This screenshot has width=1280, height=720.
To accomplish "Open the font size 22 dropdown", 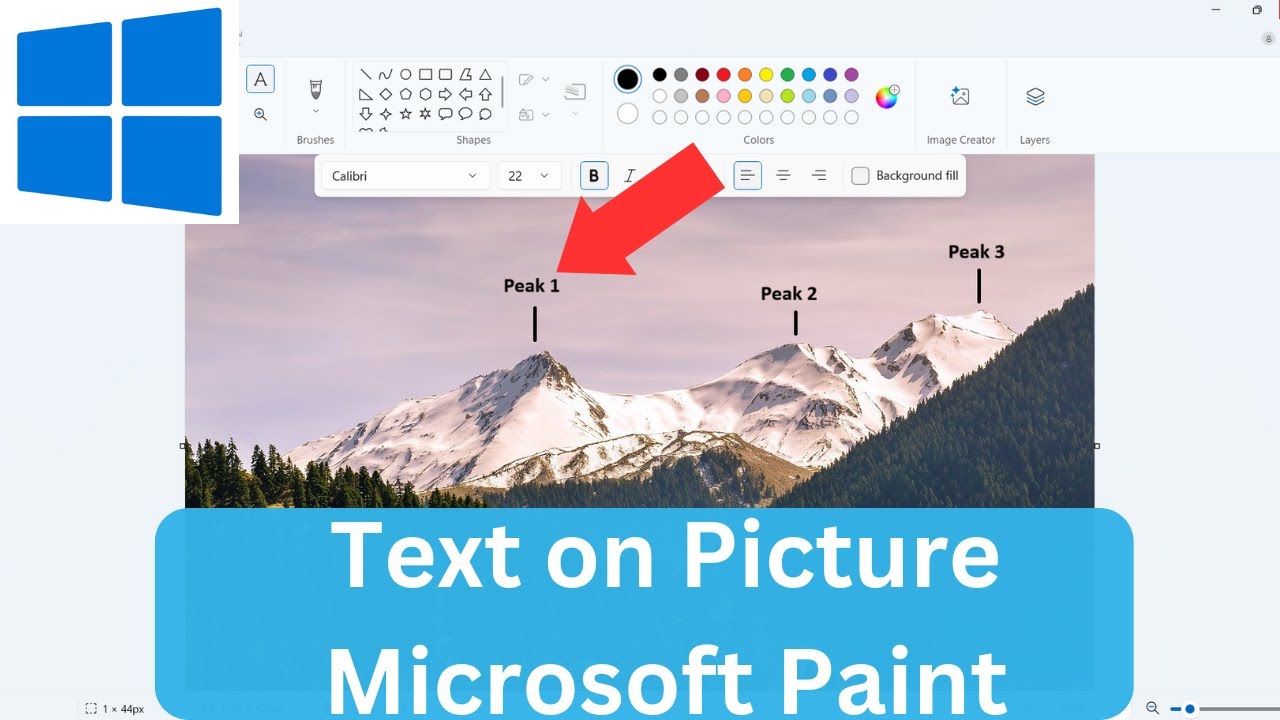I will tap(529, 176).
